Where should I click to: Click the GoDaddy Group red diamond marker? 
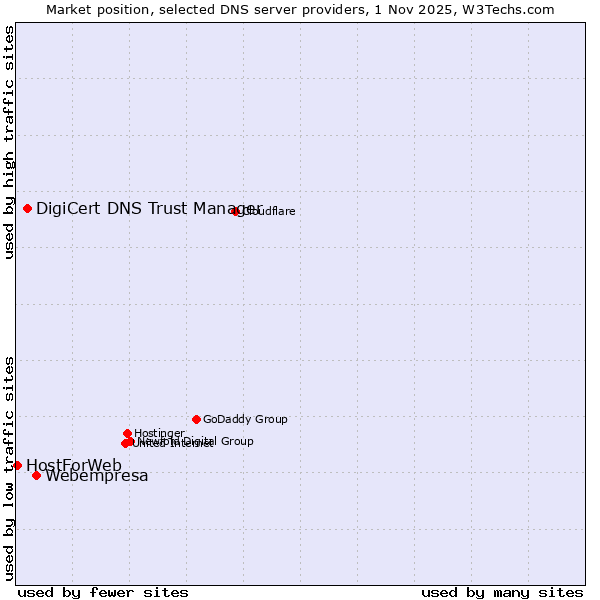click(196, 419)
